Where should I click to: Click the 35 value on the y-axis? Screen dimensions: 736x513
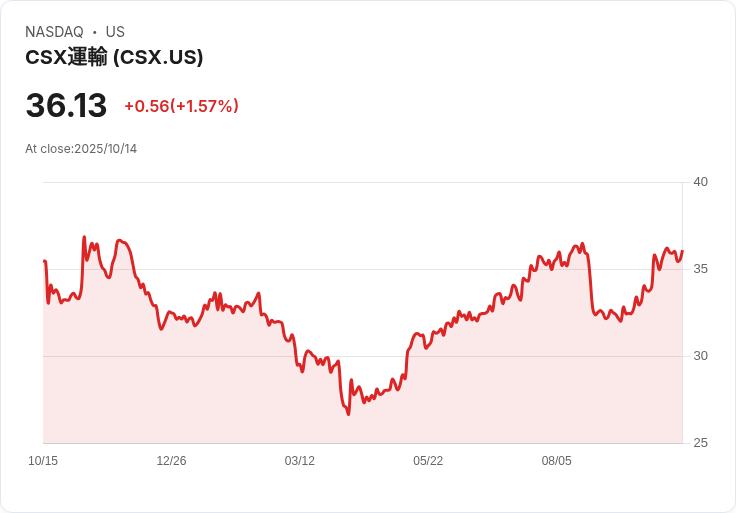coord(700,269)
